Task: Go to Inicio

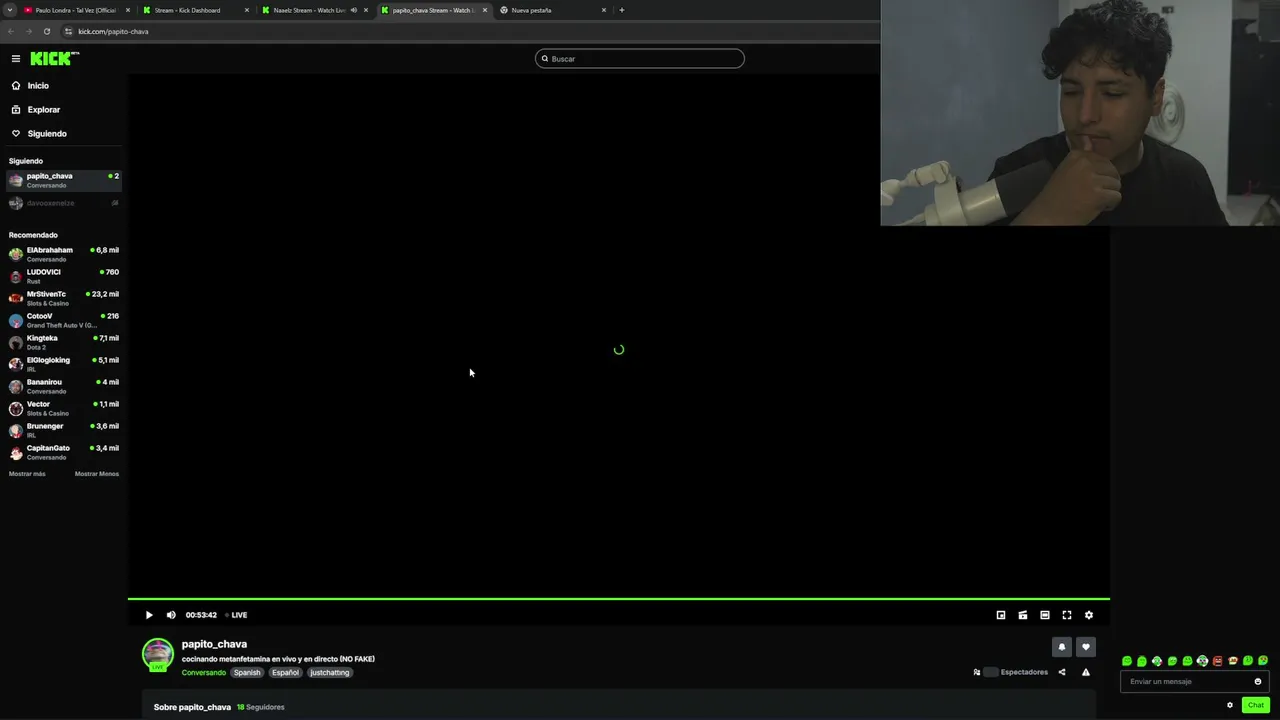Action: 38,86
